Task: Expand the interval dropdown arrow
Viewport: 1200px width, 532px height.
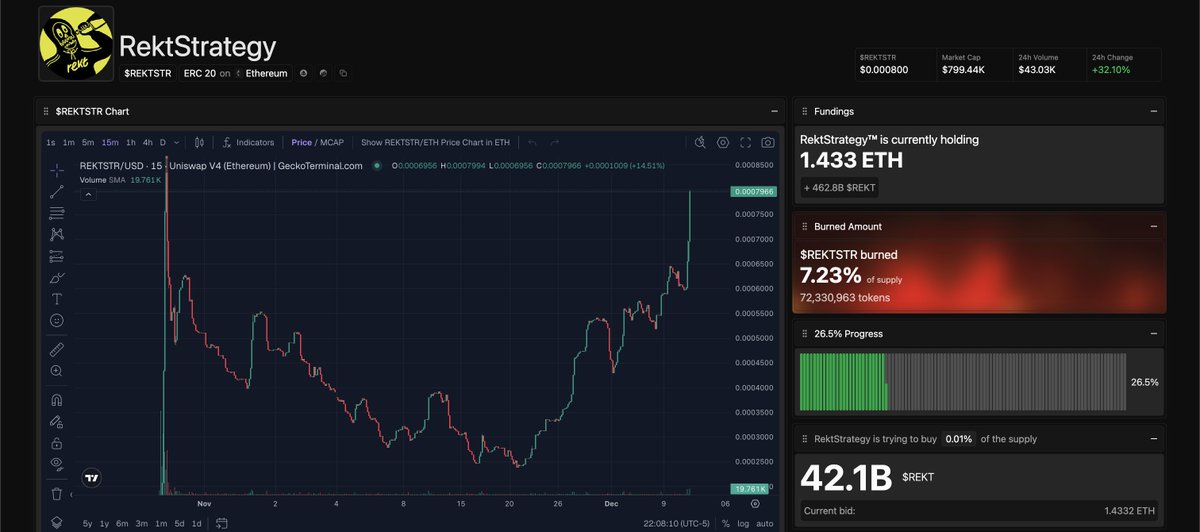Action: [177, 142]
